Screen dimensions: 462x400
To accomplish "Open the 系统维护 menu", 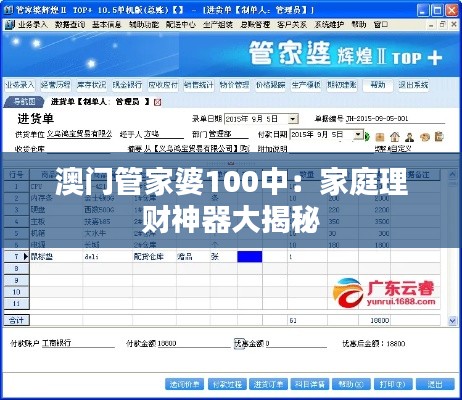I will tap(329, 24).
